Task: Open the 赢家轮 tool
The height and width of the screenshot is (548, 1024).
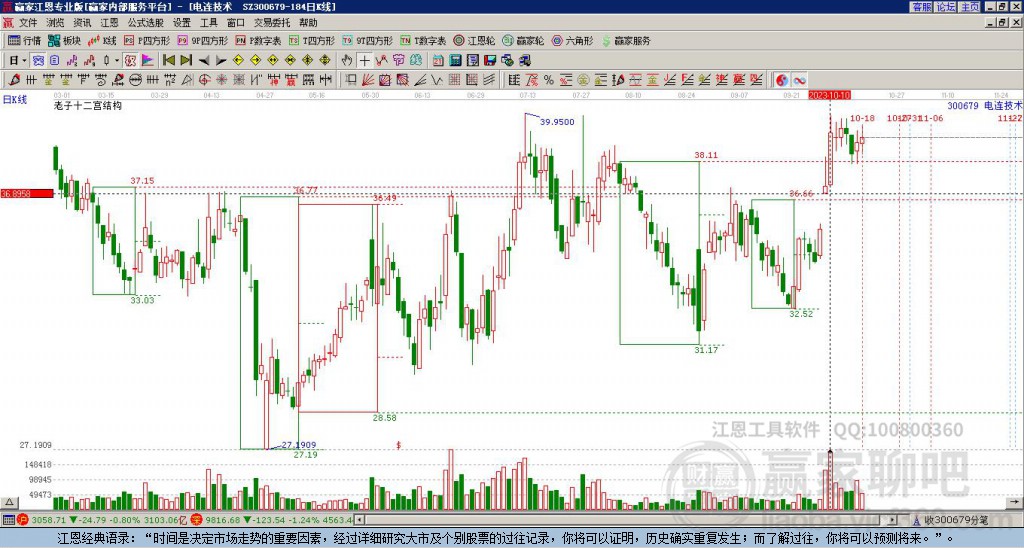Action: click(x=524, y=40)
